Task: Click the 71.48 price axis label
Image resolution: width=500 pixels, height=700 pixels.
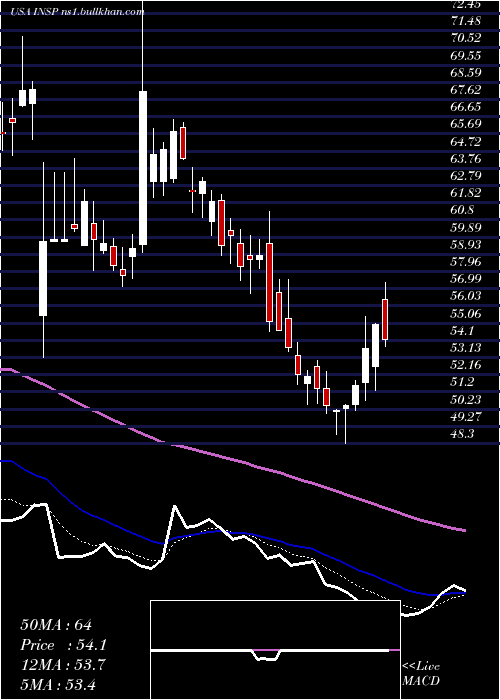Action: [x=466, y=21]
